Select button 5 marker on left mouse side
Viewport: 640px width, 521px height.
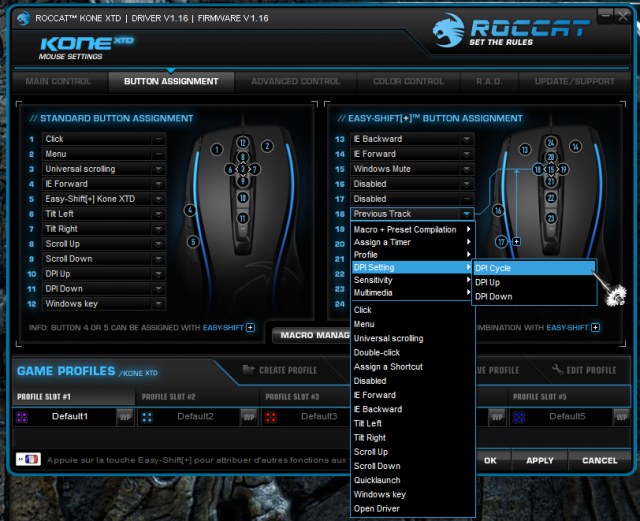click(x=193, y=242)
